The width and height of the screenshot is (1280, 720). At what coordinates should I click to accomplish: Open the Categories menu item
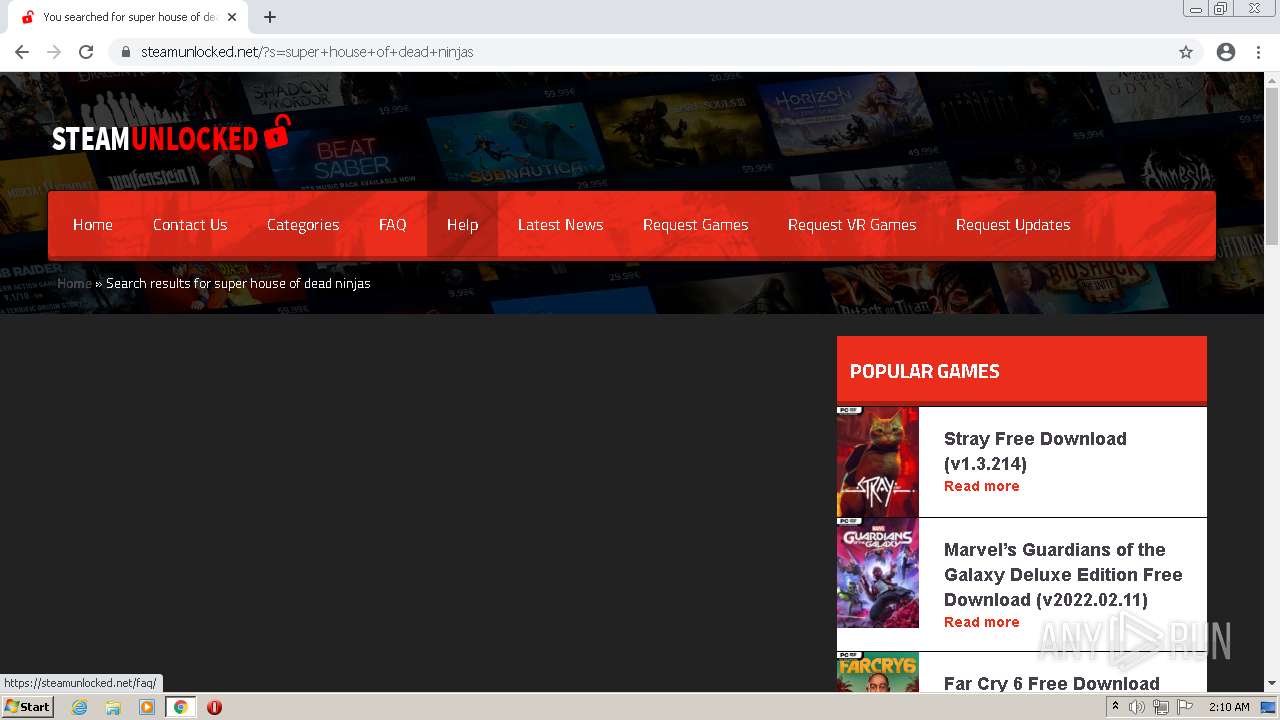(x=303, y=225)
